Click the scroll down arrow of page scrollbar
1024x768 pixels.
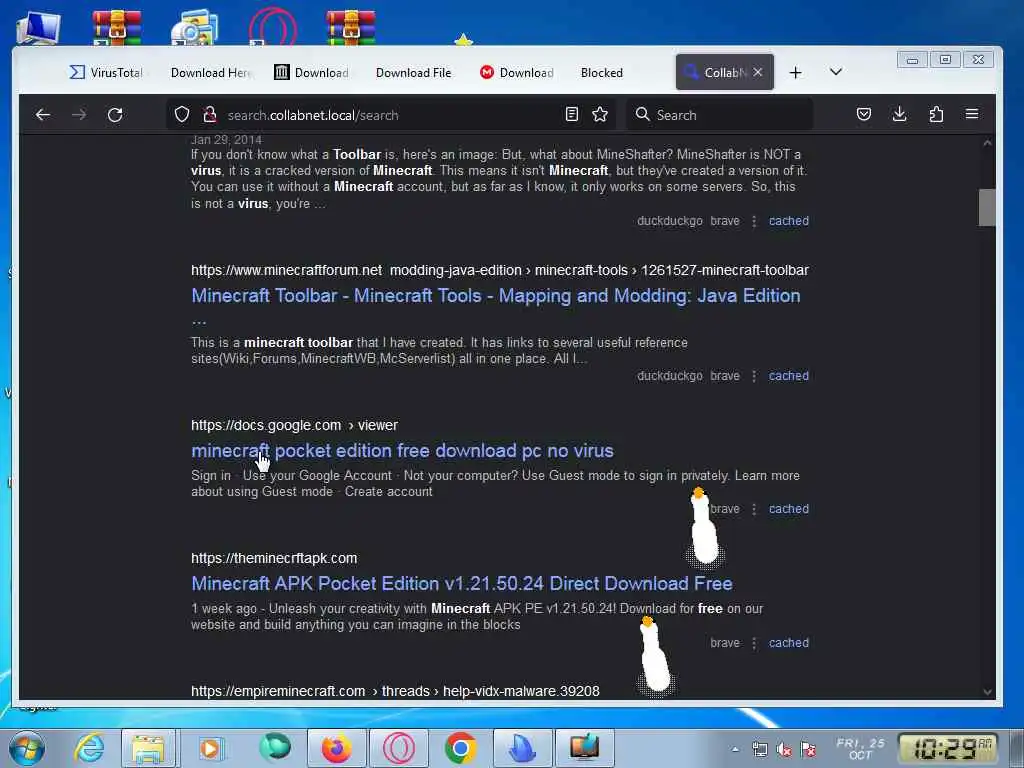click(987, 692)
